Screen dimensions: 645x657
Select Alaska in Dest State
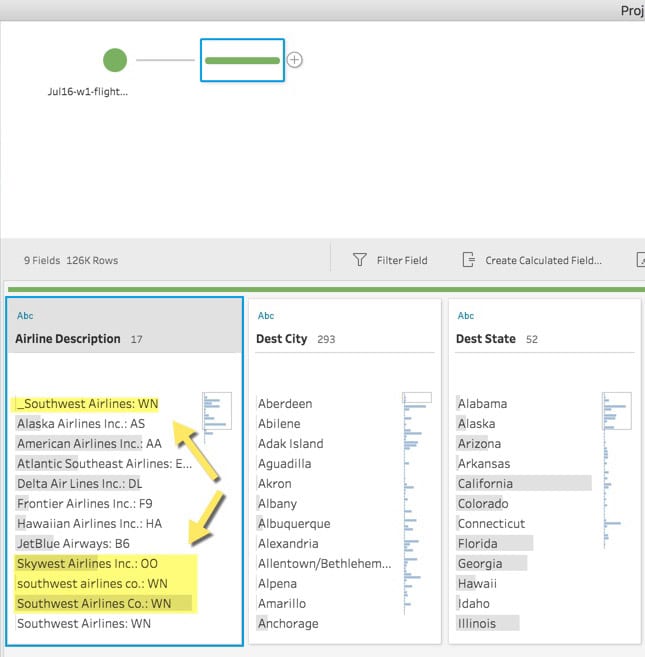click(476, 424)
